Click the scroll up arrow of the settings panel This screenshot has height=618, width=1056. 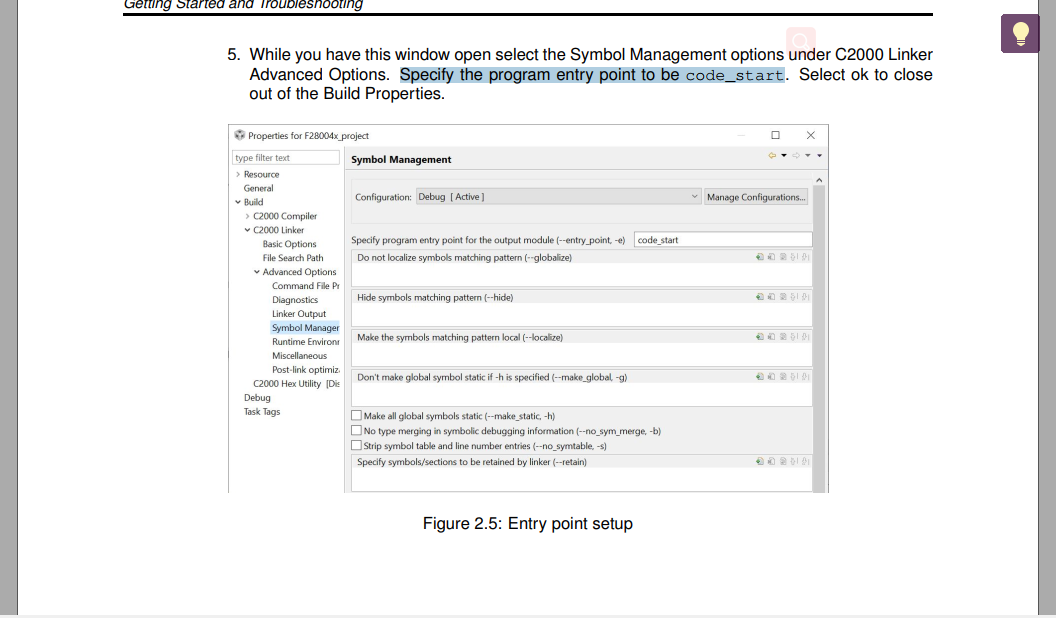(819, 180)
